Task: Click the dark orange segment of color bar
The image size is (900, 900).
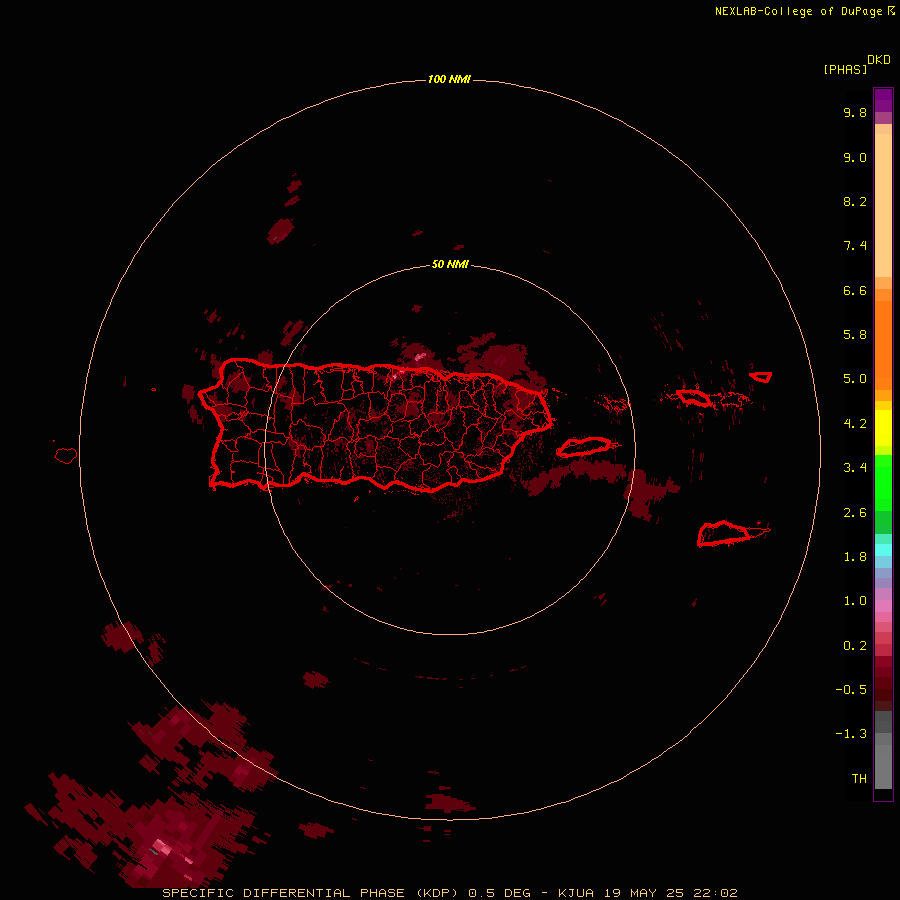Action: [x=883, y=345]
